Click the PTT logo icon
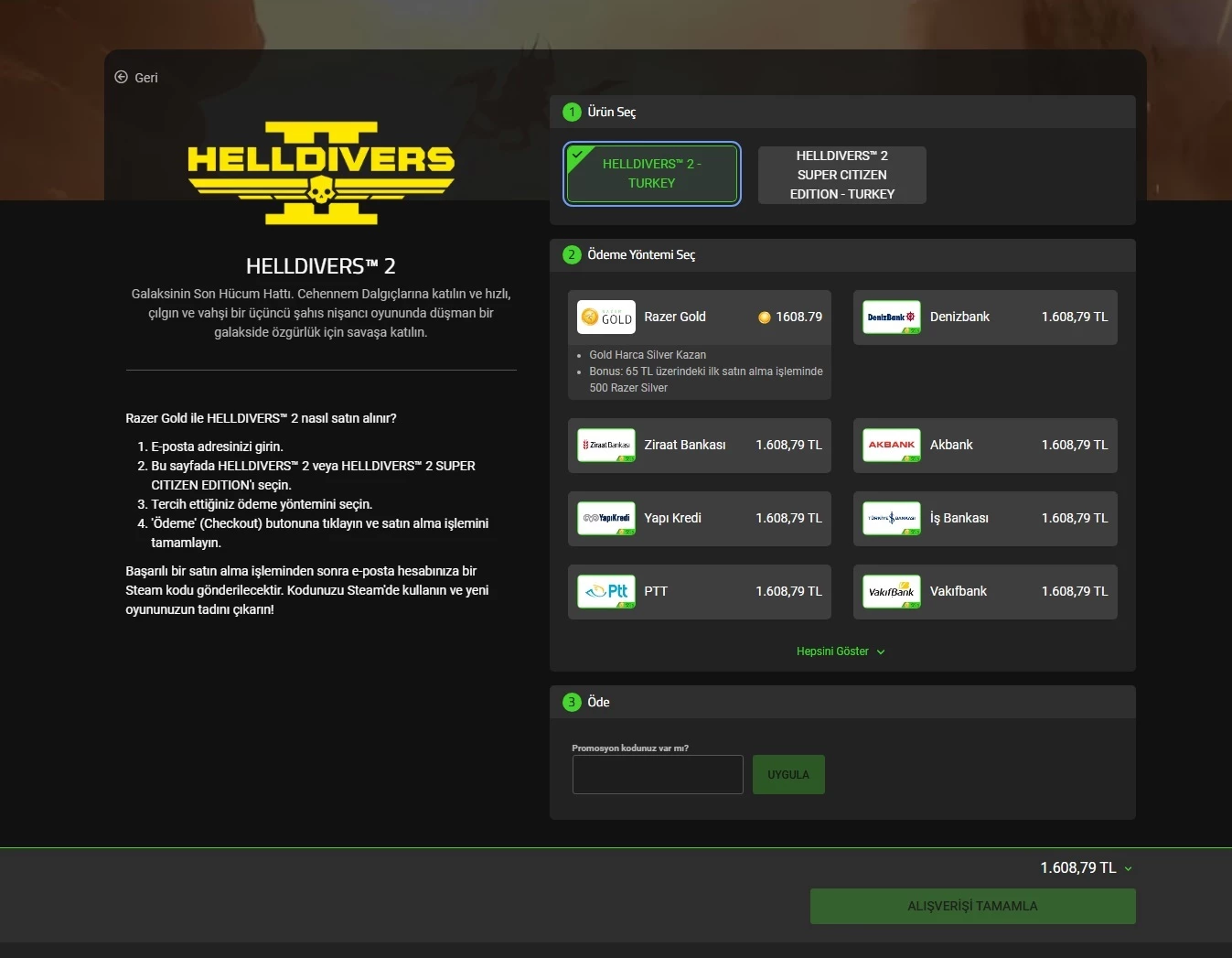This screenshot has width=1232, height=958. pyautogui.click(x=606, y=592)
